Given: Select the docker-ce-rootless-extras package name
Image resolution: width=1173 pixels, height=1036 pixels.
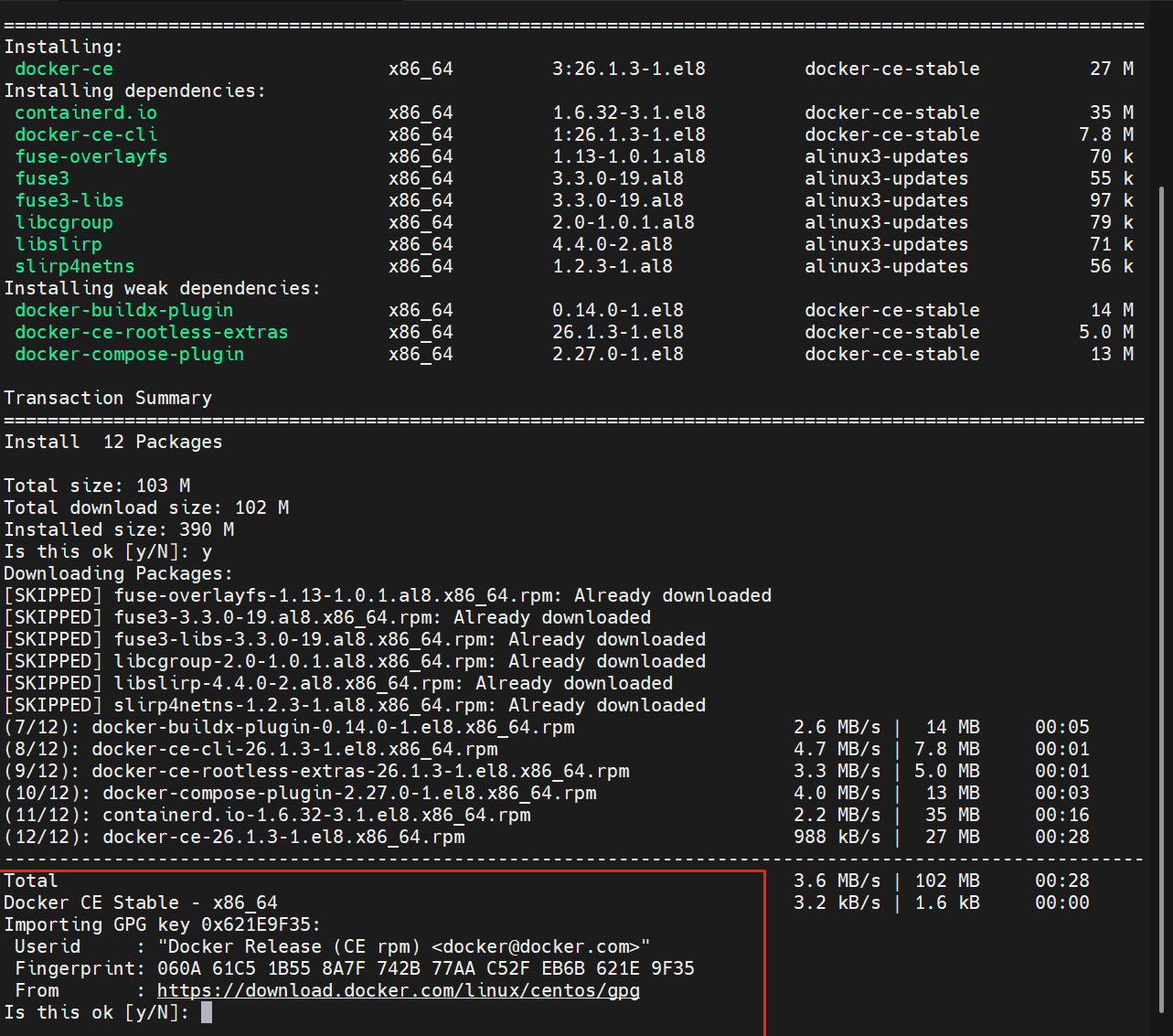Looking at the screenshot, I should point(151,332).
